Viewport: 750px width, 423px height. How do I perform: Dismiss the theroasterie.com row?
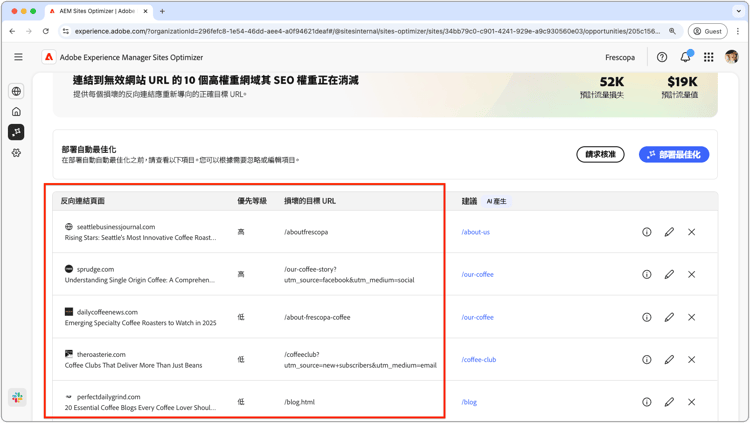692,360
